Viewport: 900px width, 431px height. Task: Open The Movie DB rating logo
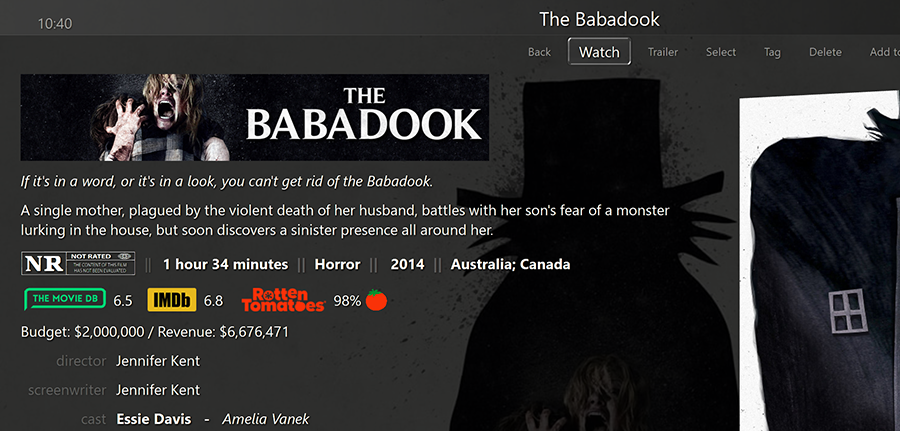coord(65,299)
